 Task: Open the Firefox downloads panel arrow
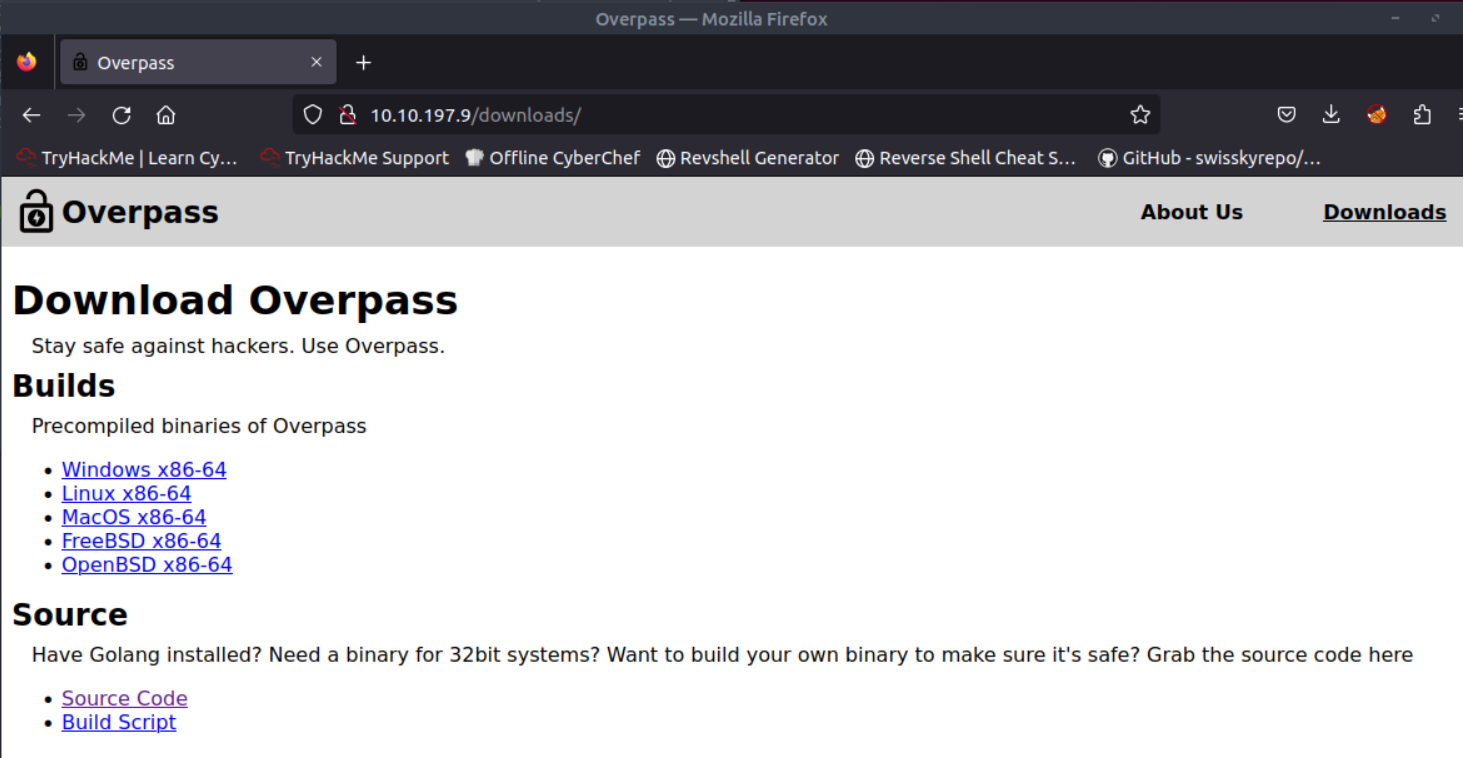tap(1331, 115)
